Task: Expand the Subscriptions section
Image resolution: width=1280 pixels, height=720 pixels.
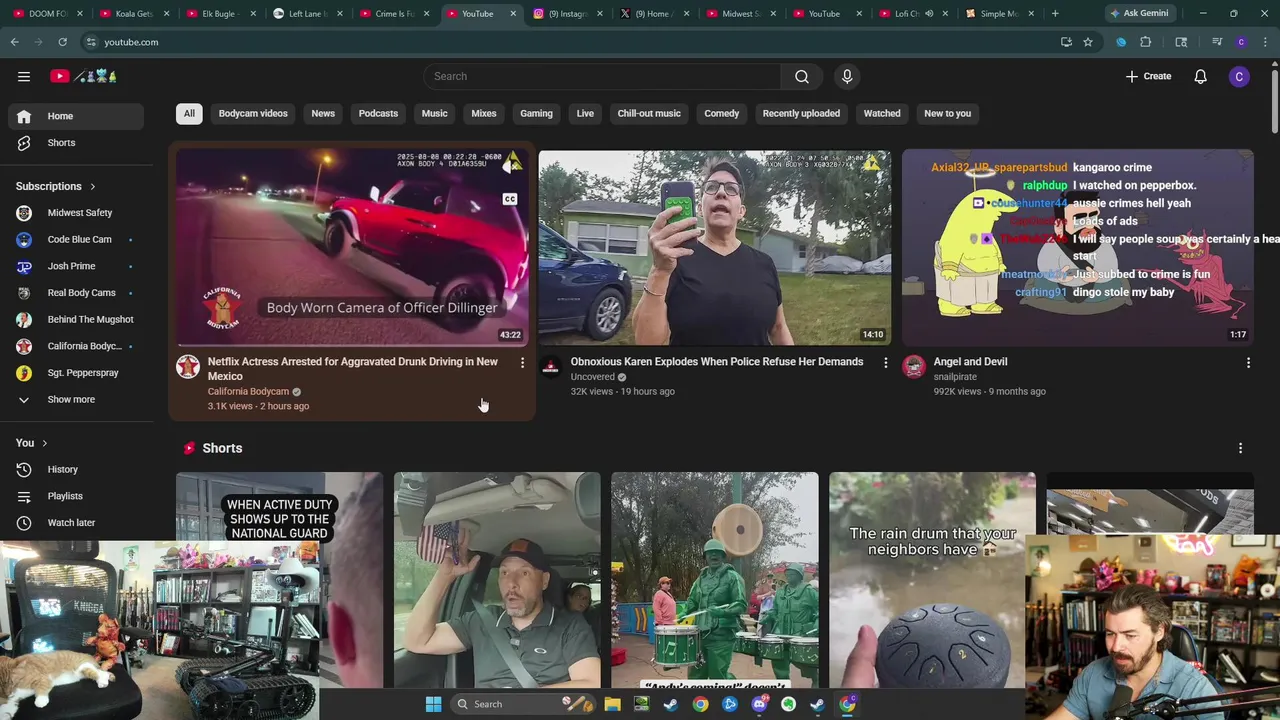Action: click(x=56, y=186)
